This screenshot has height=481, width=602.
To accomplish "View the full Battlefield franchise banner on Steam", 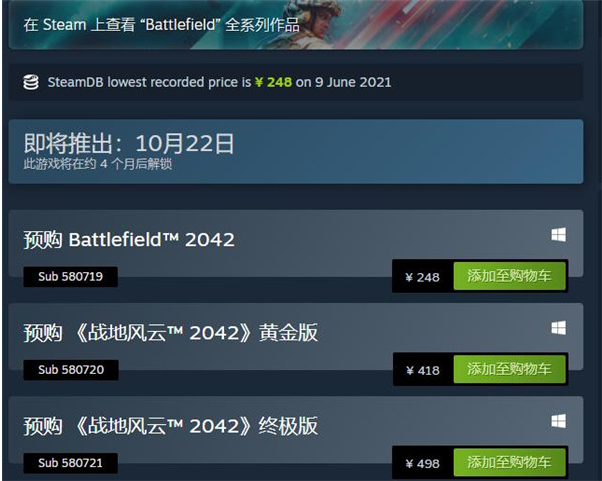I will coord(296,25).
